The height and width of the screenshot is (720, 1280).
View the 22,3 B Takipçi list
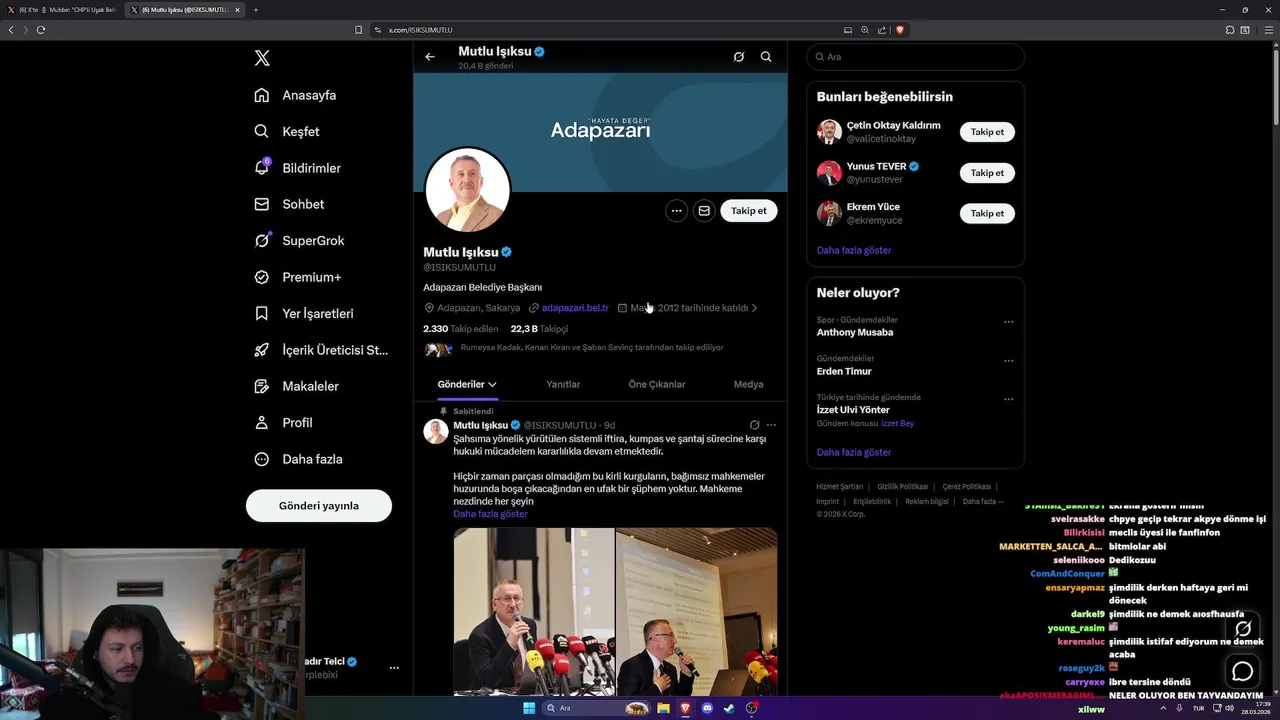pos(539,329)
